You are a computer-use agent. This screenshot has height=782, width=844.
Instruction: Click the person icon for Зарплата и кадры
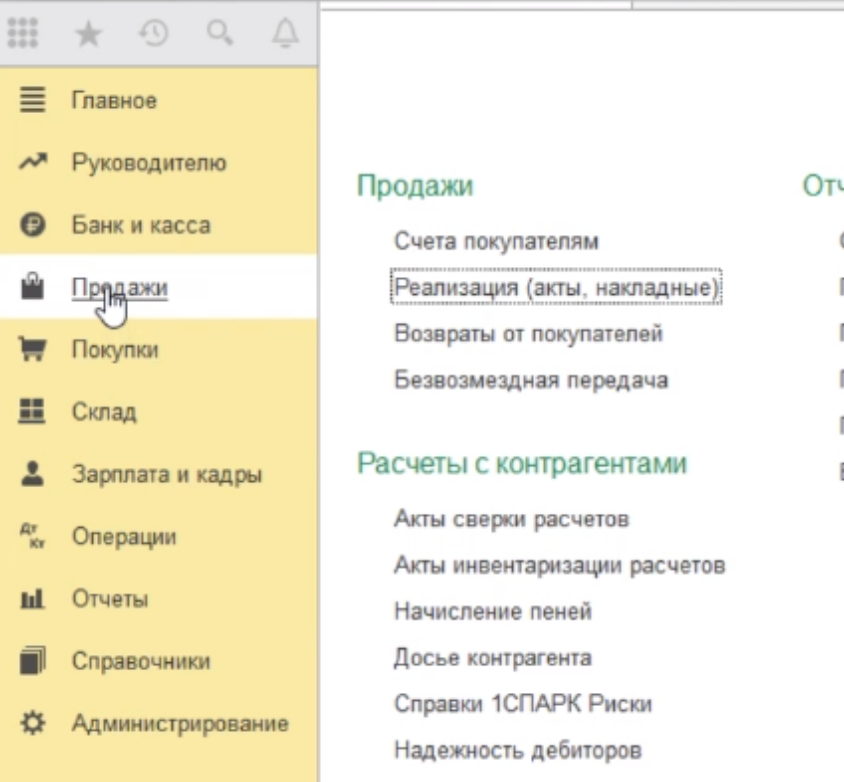click(33, 474)
